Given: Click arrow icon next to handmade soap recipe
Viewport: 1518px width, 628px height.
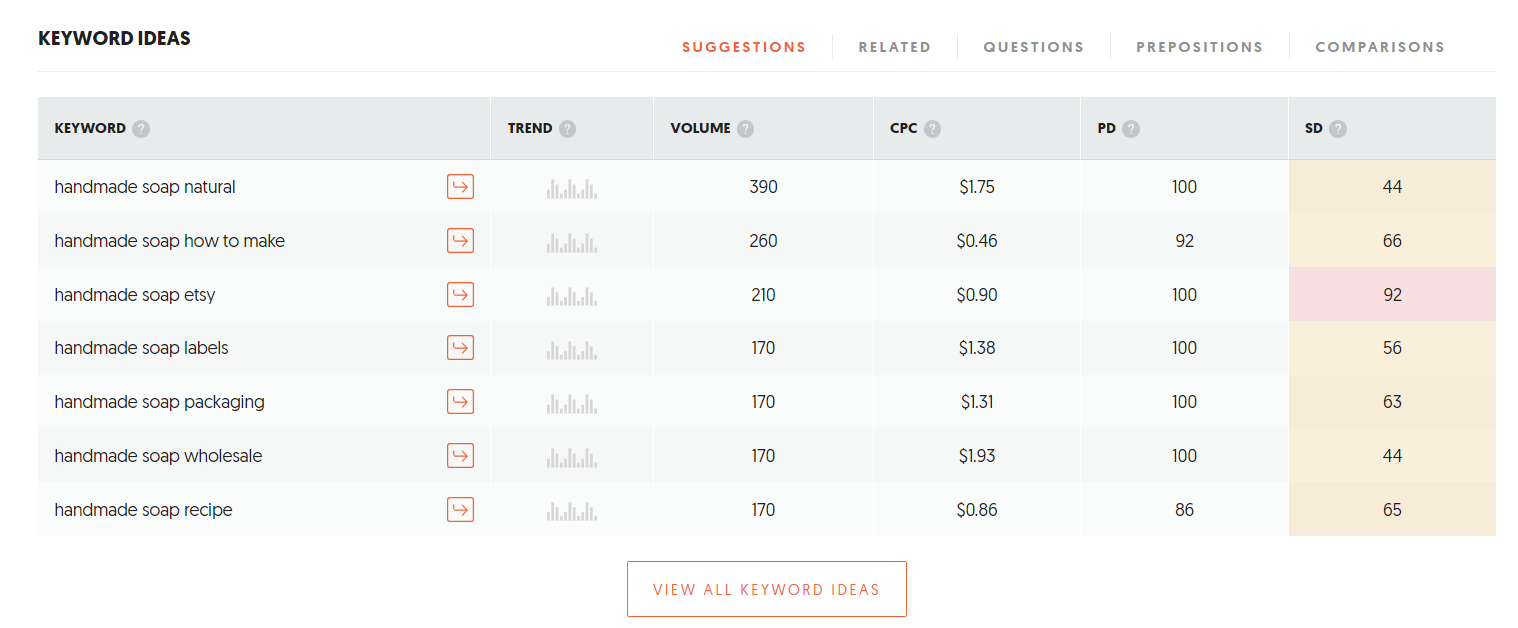Looking at the screenshot, I should click(x=460, y=510).
